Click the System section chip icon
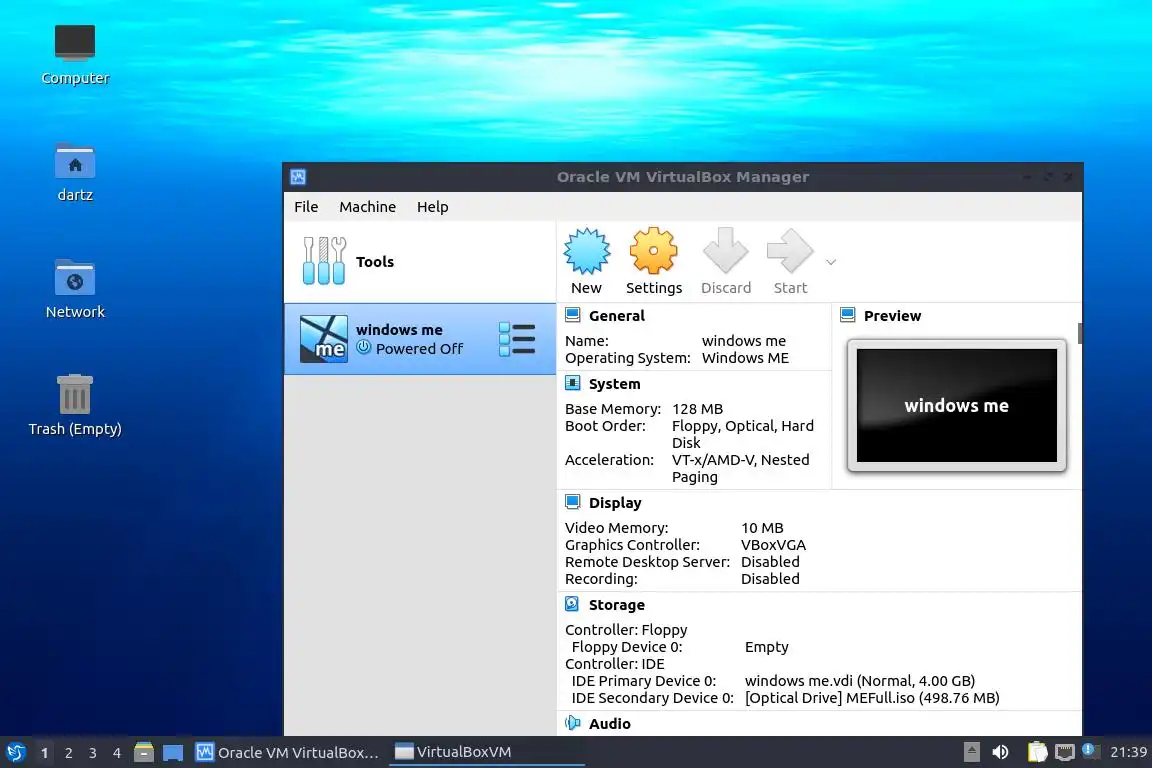 pyautogui.click(x=572, y=383)
